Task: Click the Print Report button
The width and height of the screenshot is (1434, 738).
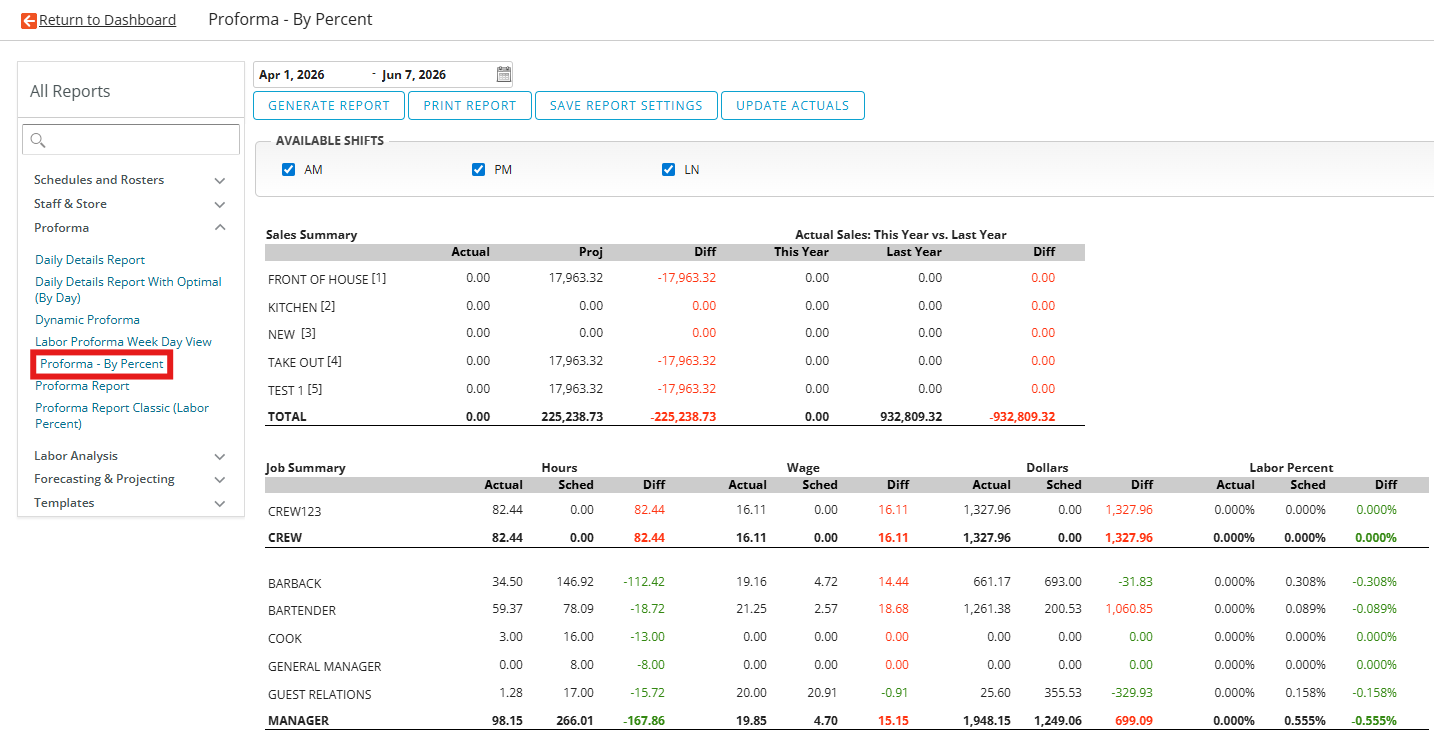Action: [x=470, y=105]
